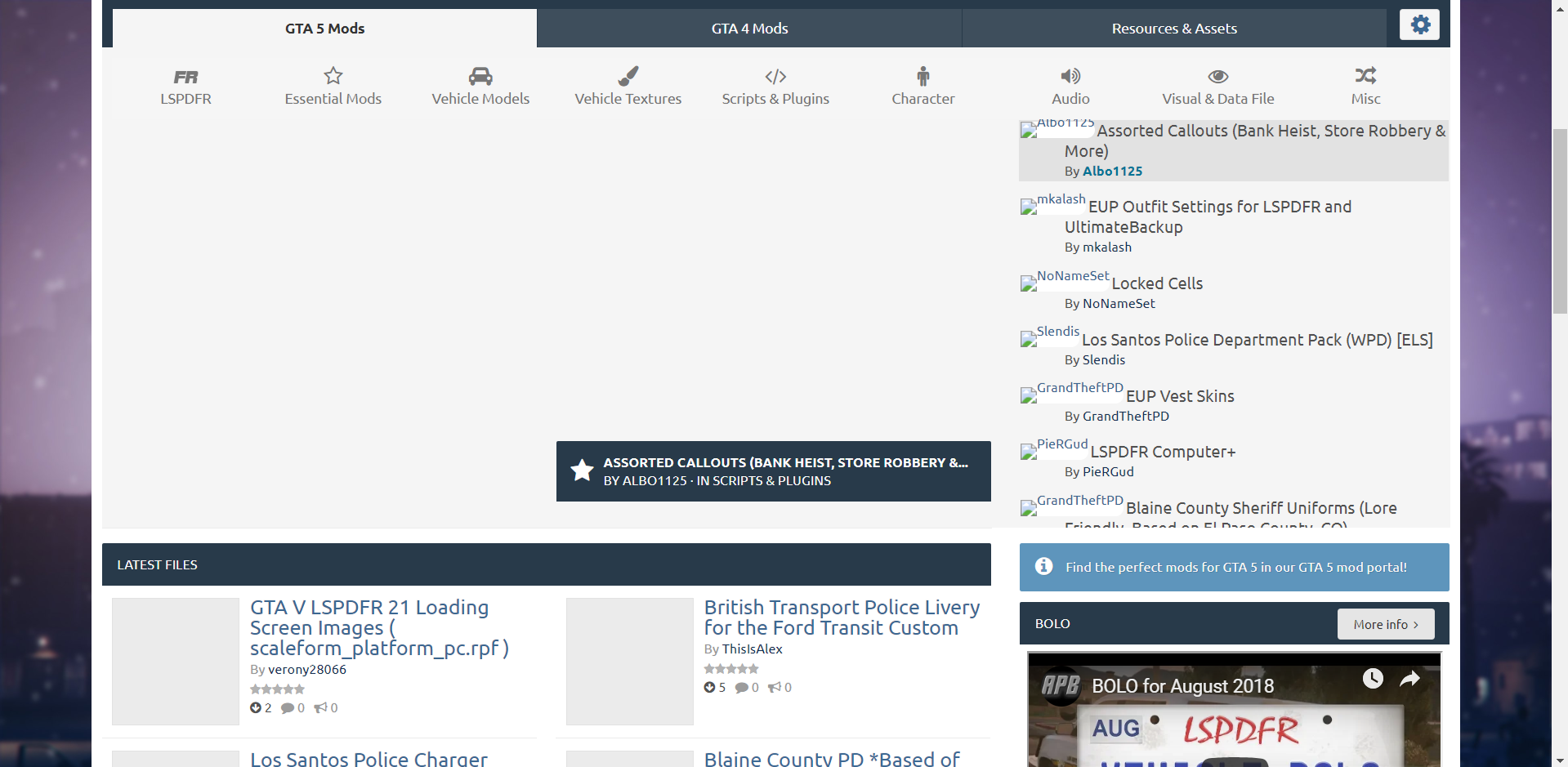
Task: Click 'BY ALBO1125 · IN SCRIPTS & PLUGINS' banner subtitle
Action: click(717, 481)
